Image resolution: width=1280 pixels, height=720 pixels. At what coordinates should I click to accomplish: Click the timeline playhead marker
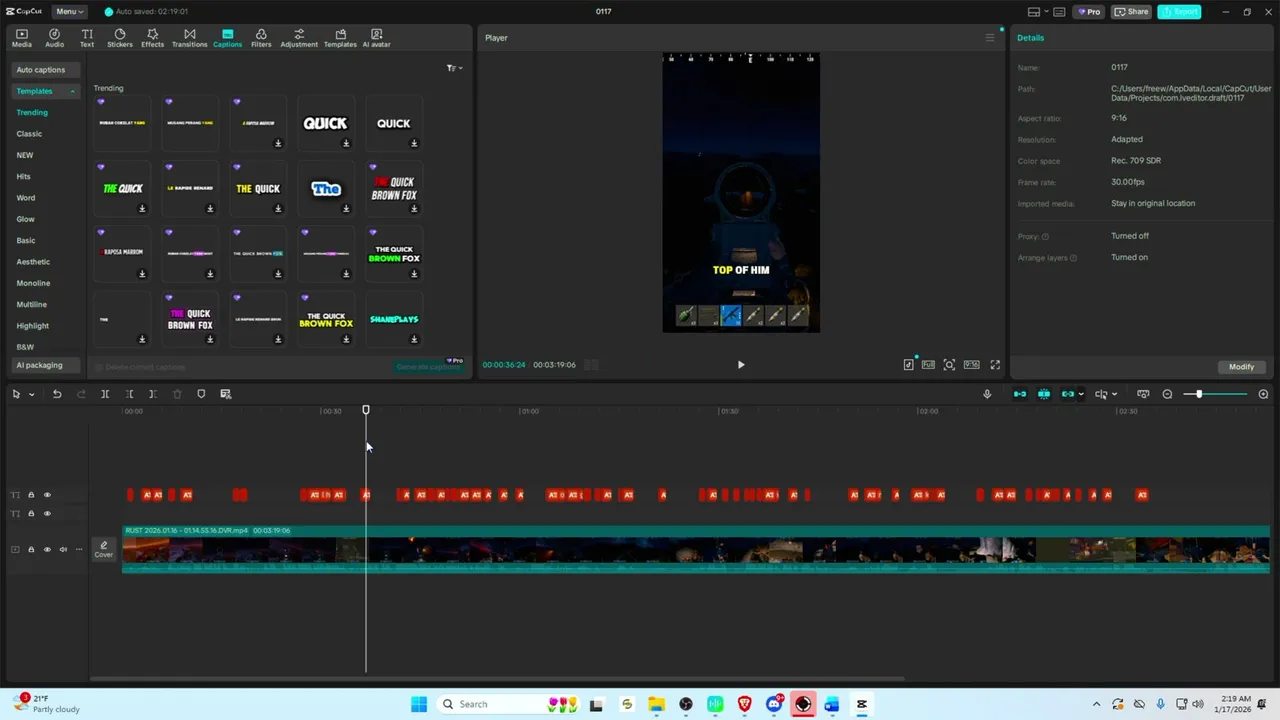click(366, 410)
